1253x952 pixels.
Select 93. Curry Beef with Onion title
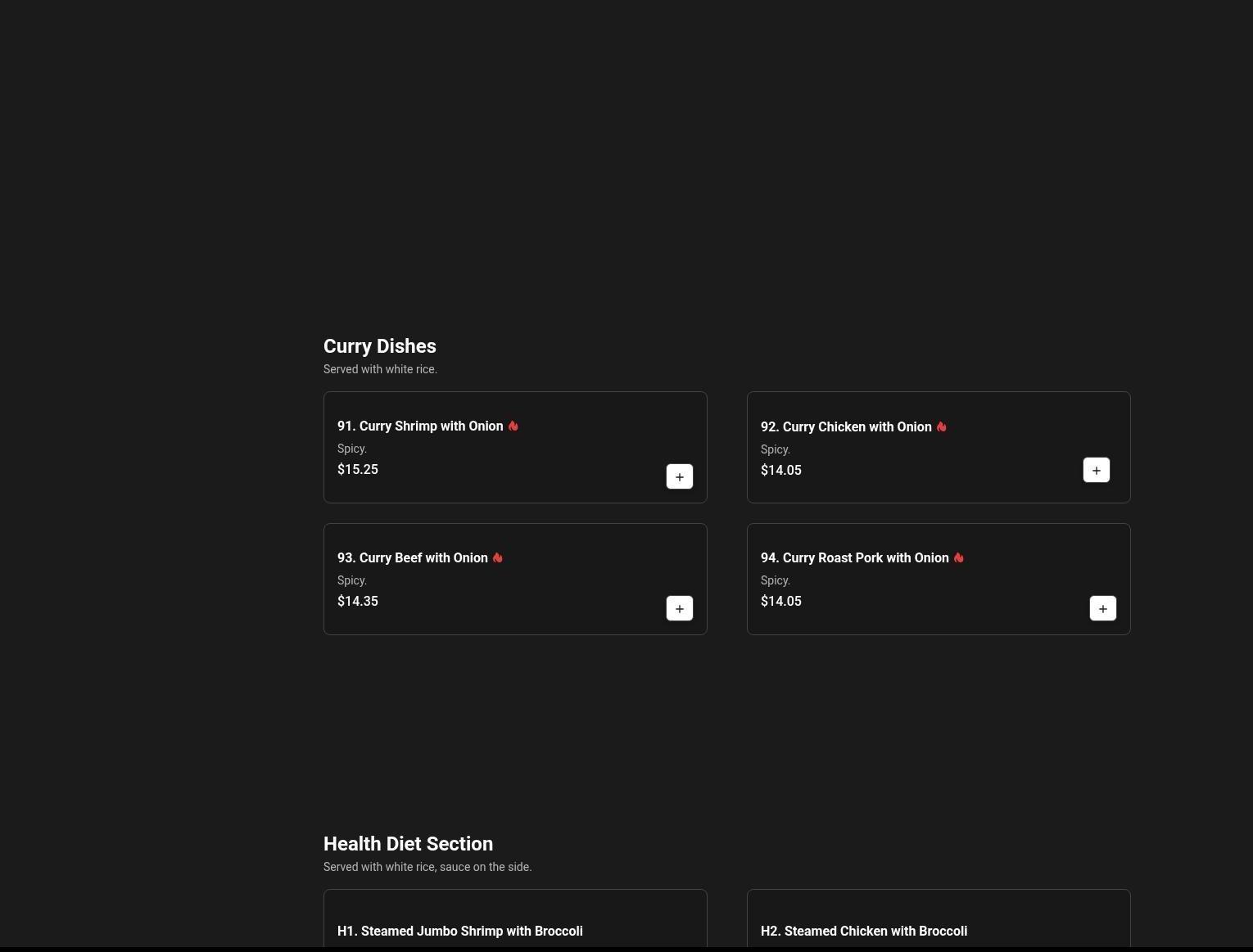[412, 557]
